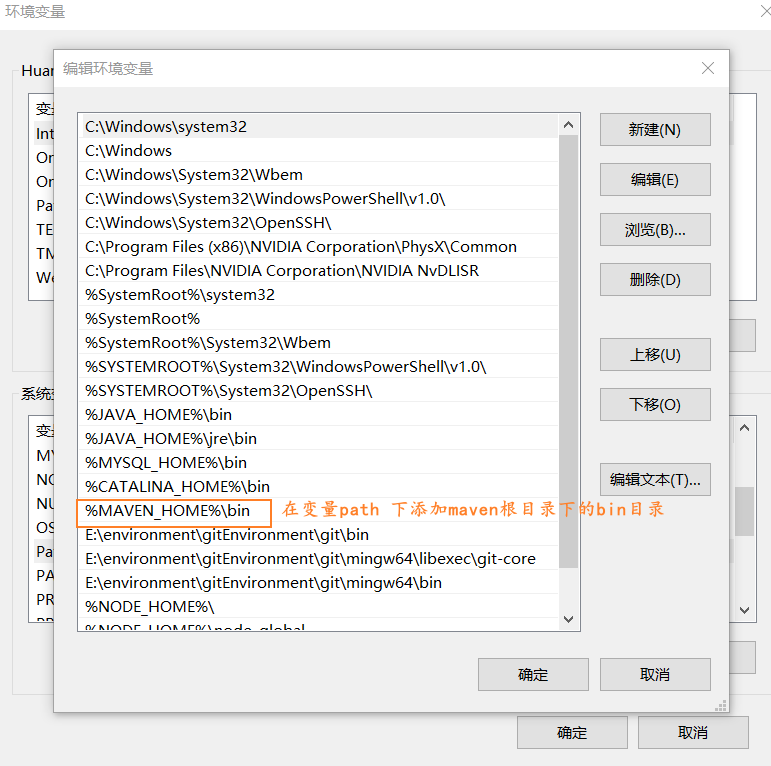This screenshot has height=766, width=771.
Task: Select the %NODE_HOME%\ entry
Action: (x=319, y=607)
